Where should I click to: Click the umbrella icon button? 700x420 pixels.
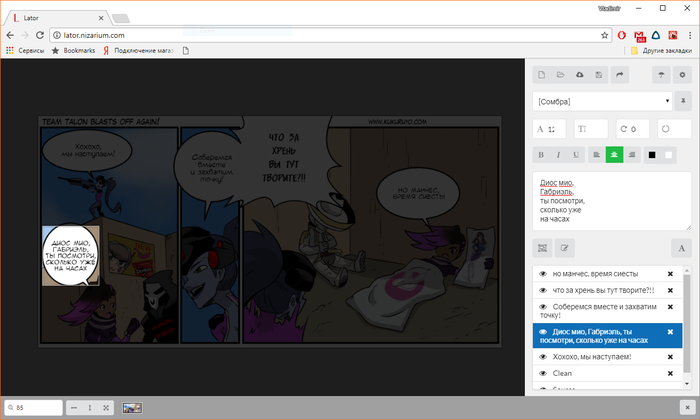pyautogui.click(x=661, y=75)
